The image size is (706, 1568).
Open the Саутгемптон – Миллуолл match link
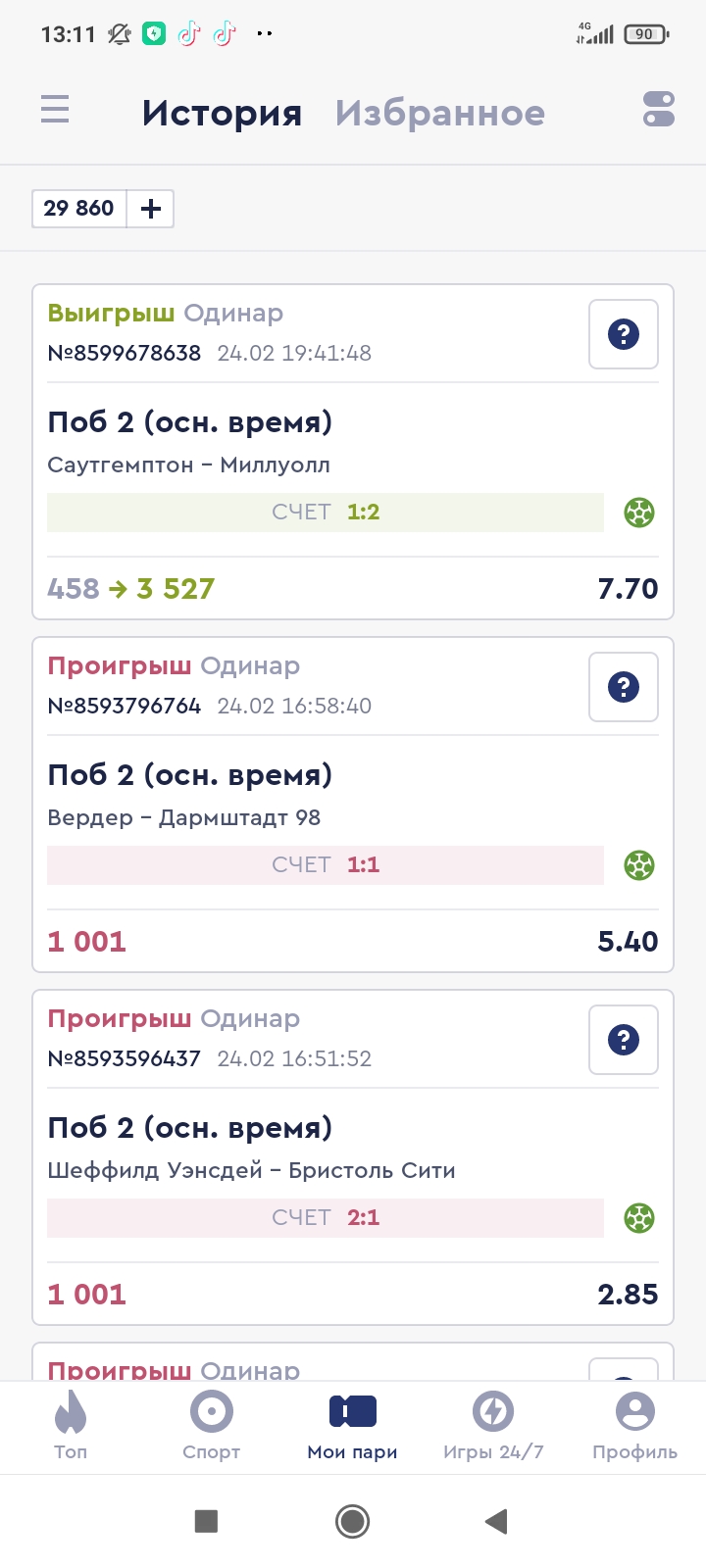point(188,465)
